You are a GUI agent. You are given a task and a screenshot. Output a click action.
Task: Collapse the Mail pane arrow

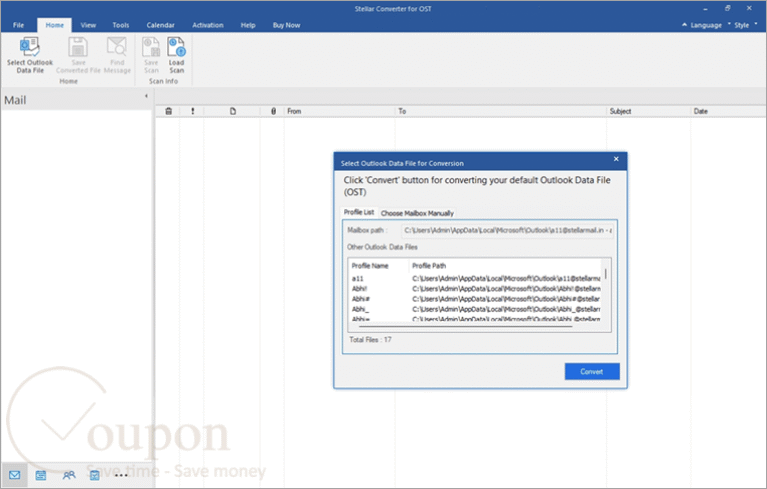tap(146, 96)
